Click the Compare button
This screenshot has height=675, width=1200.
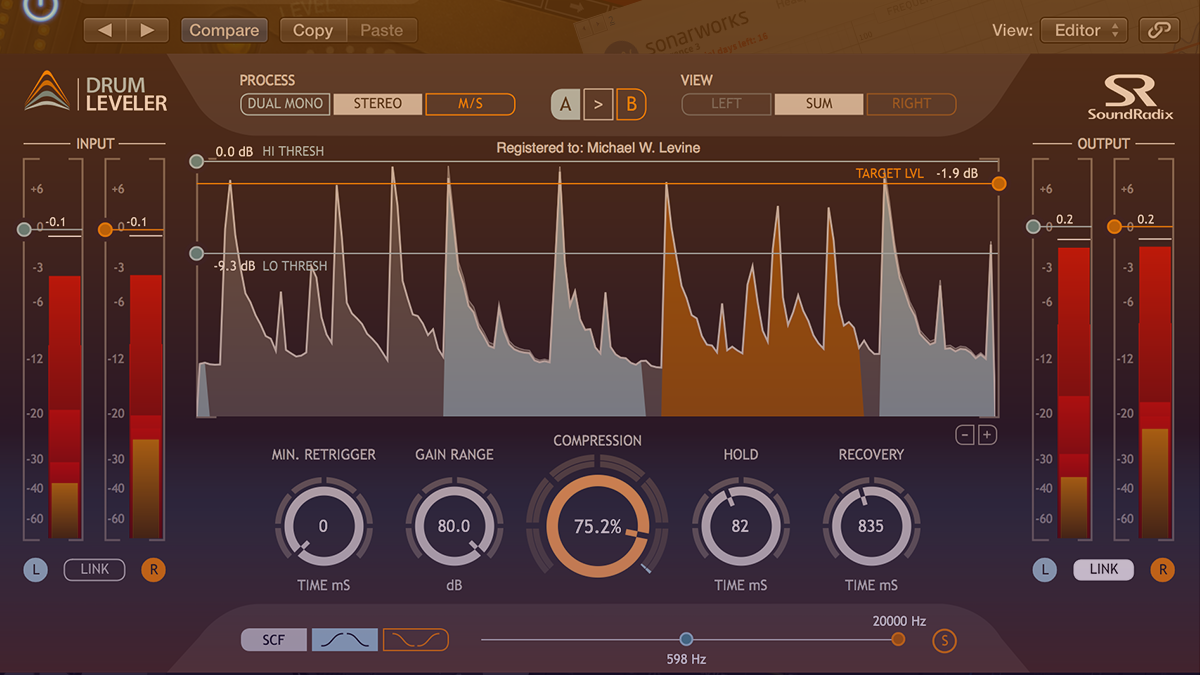click(x=224, y=30)
